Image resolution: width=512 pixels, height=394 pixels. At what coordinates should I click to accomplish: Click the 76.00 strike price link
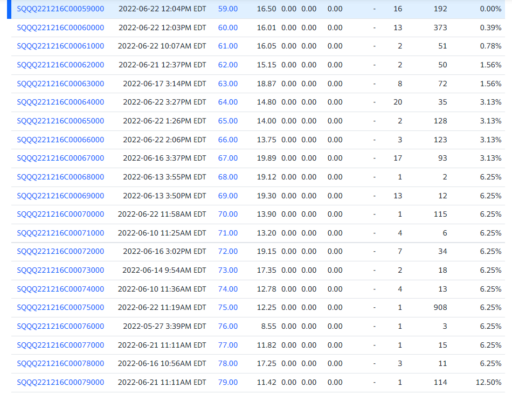(x=228, y=326)
